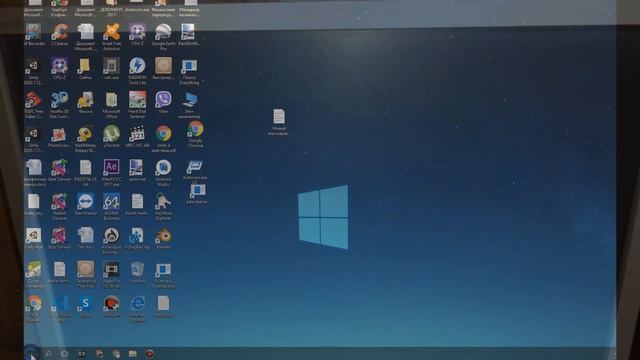Open the Windows Start button

point(31,353)
